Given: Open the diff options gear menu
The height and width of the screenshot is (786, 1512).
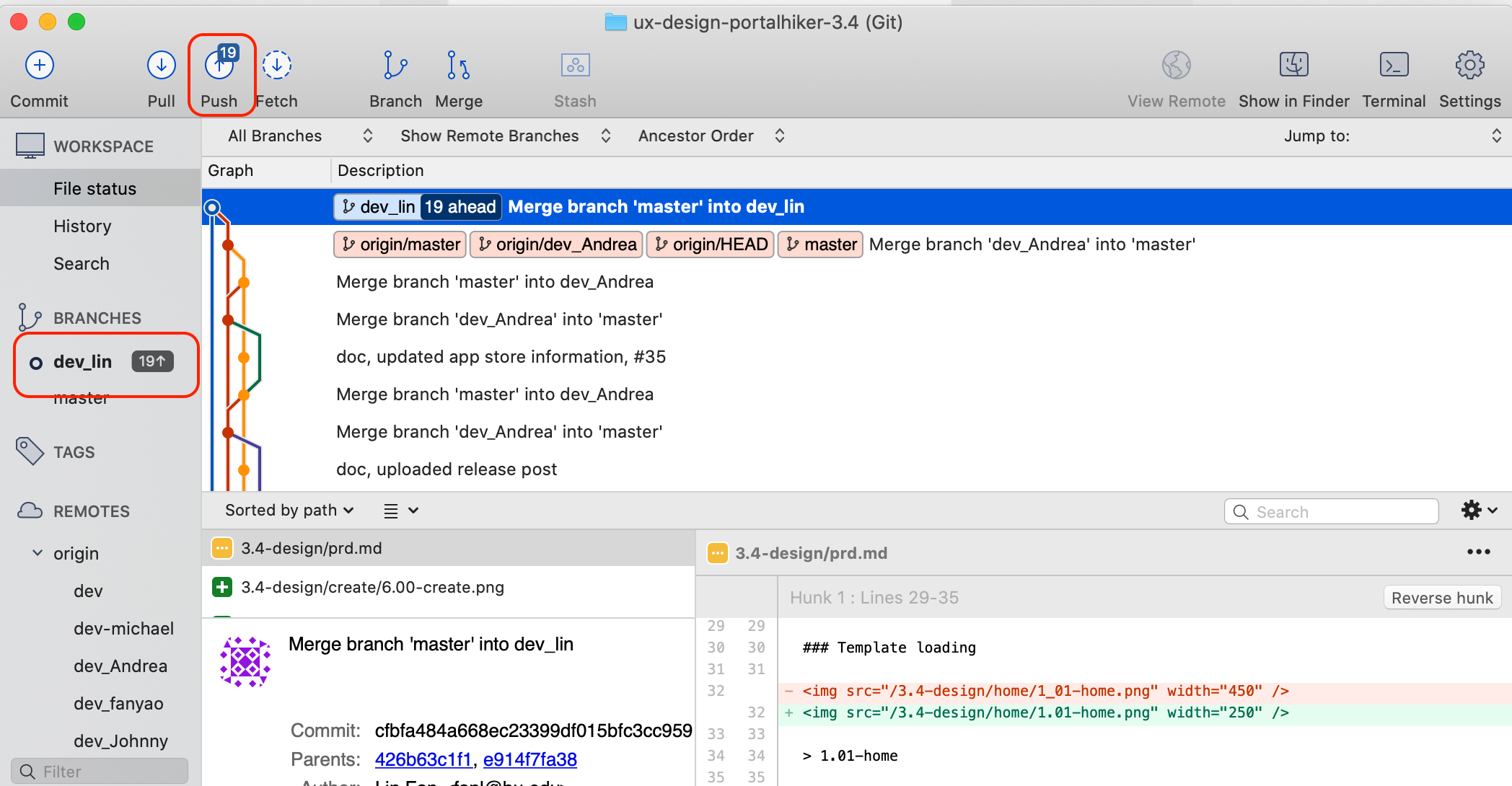Looking at the screenshot, I should (1479, 511).
